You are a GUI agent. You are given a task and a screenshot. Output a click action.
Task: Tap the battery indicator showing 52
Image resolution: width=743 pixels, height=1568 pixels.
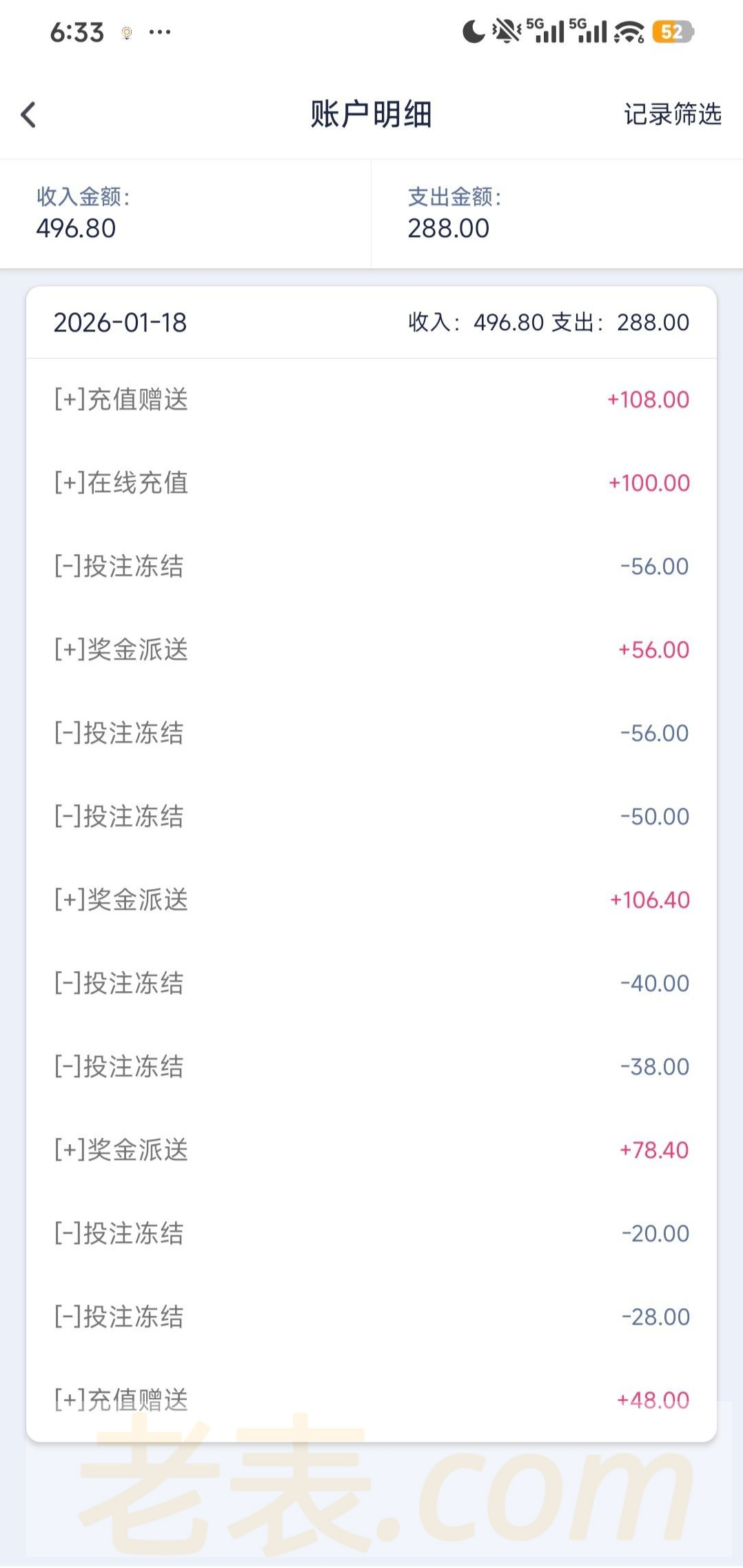pyautogui.click(x=672, y=32)
